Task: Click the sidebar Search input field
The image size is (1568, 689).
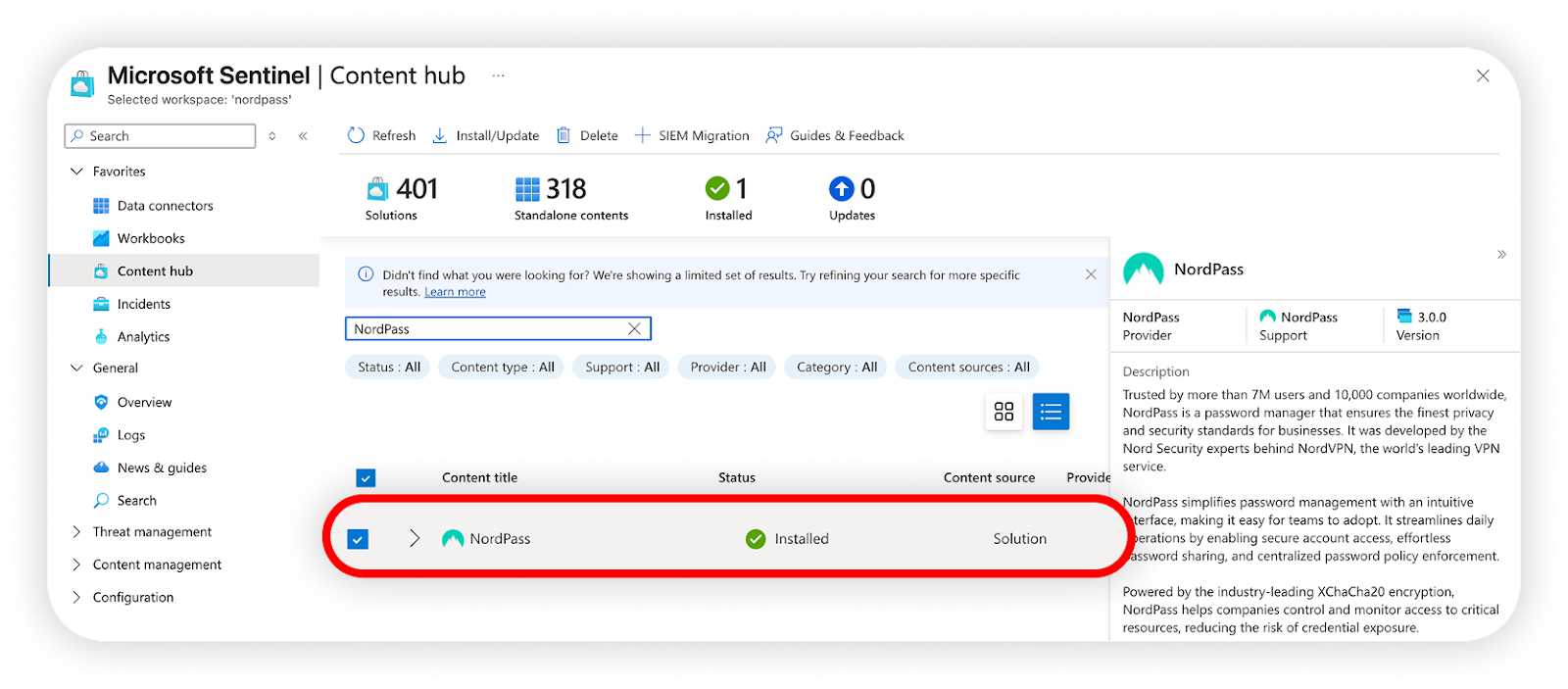Action: (160, 136)
